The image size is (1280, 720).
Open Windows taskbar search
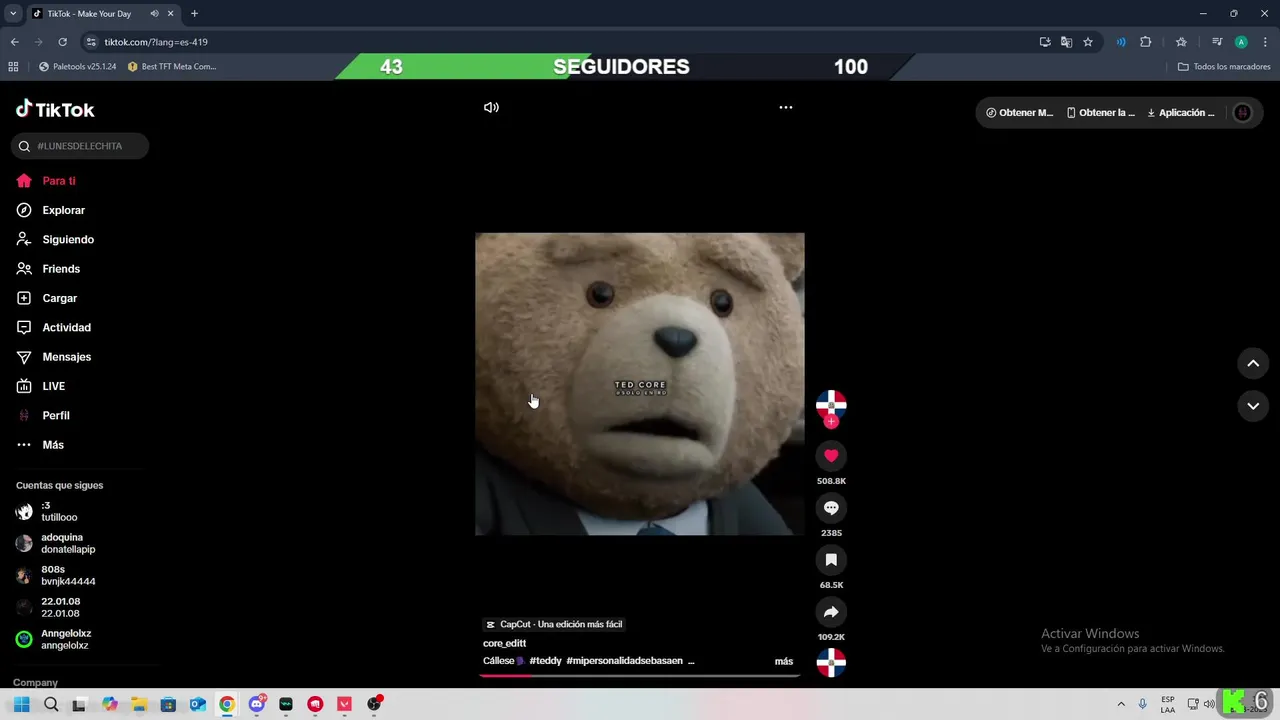(x=51, y=704)
